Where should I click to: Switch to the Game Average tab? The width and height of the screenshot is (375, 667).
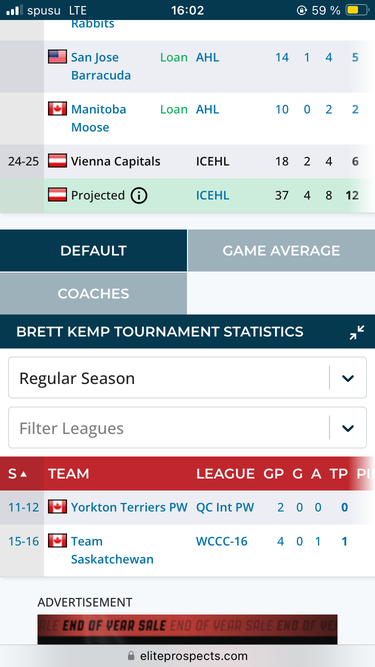coord(281,251)
